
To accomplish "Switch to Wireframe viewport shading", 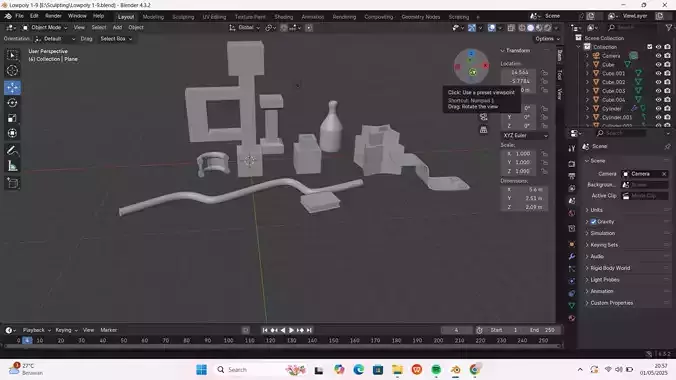I will point(522,28).
